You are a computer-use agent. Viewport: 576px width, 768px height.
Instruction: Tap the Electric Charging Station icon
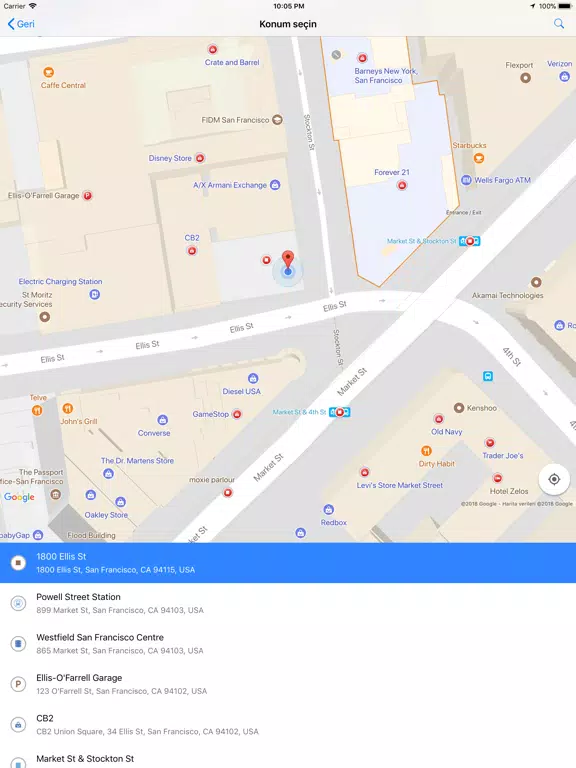95,294
